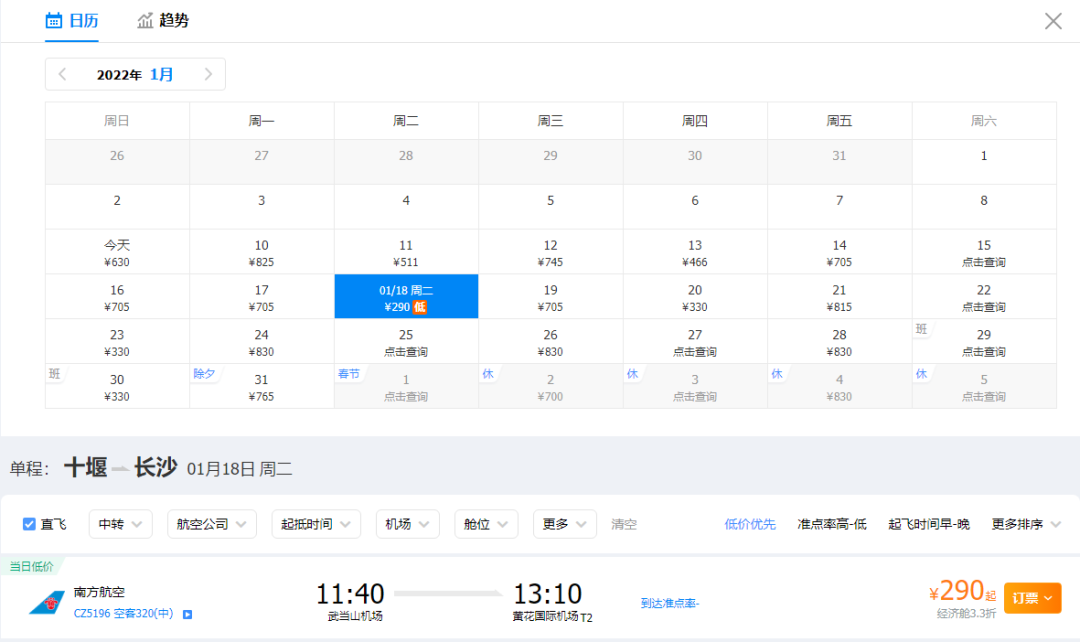The height and width of the screenshot is (642, 1080).
Task: Select January 13 priced ¥466
Action: pos(695,252)
